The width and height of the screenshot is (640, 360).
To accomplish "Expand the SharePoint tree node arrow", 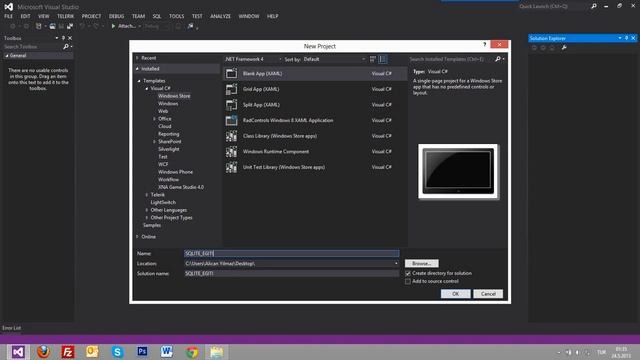I will (154, 142).
